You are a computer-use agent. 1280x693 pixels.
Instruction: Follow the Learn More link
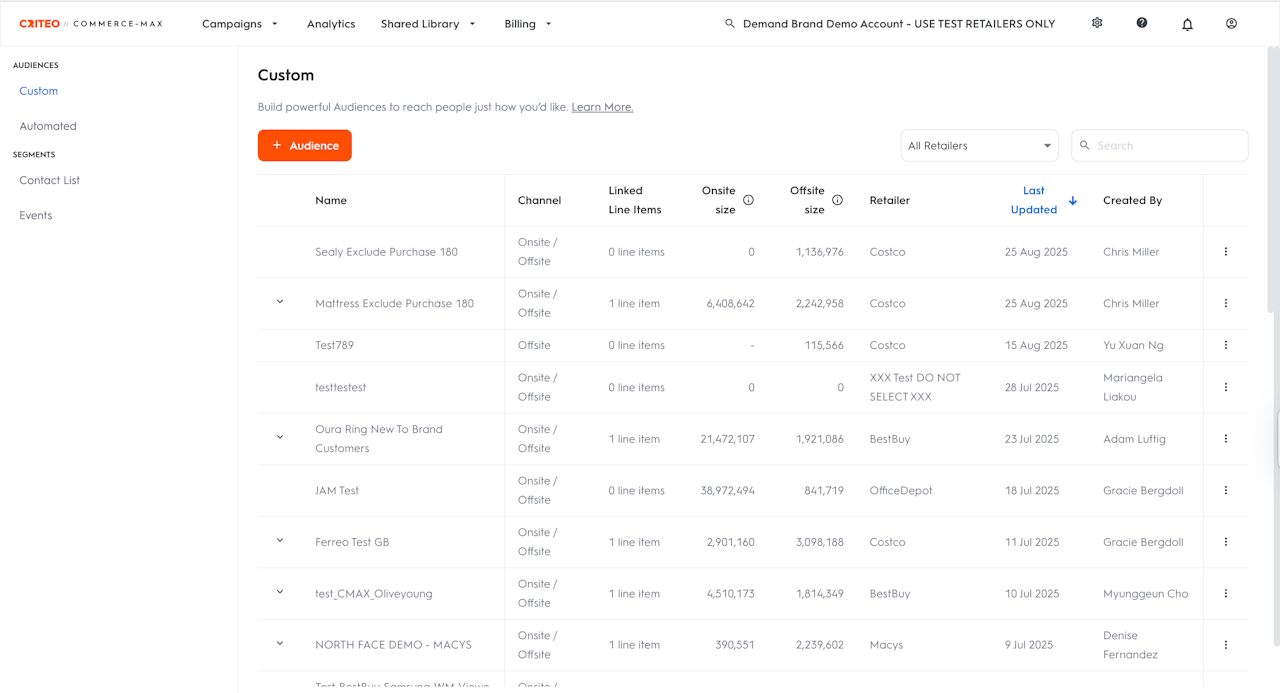(602, 107)
